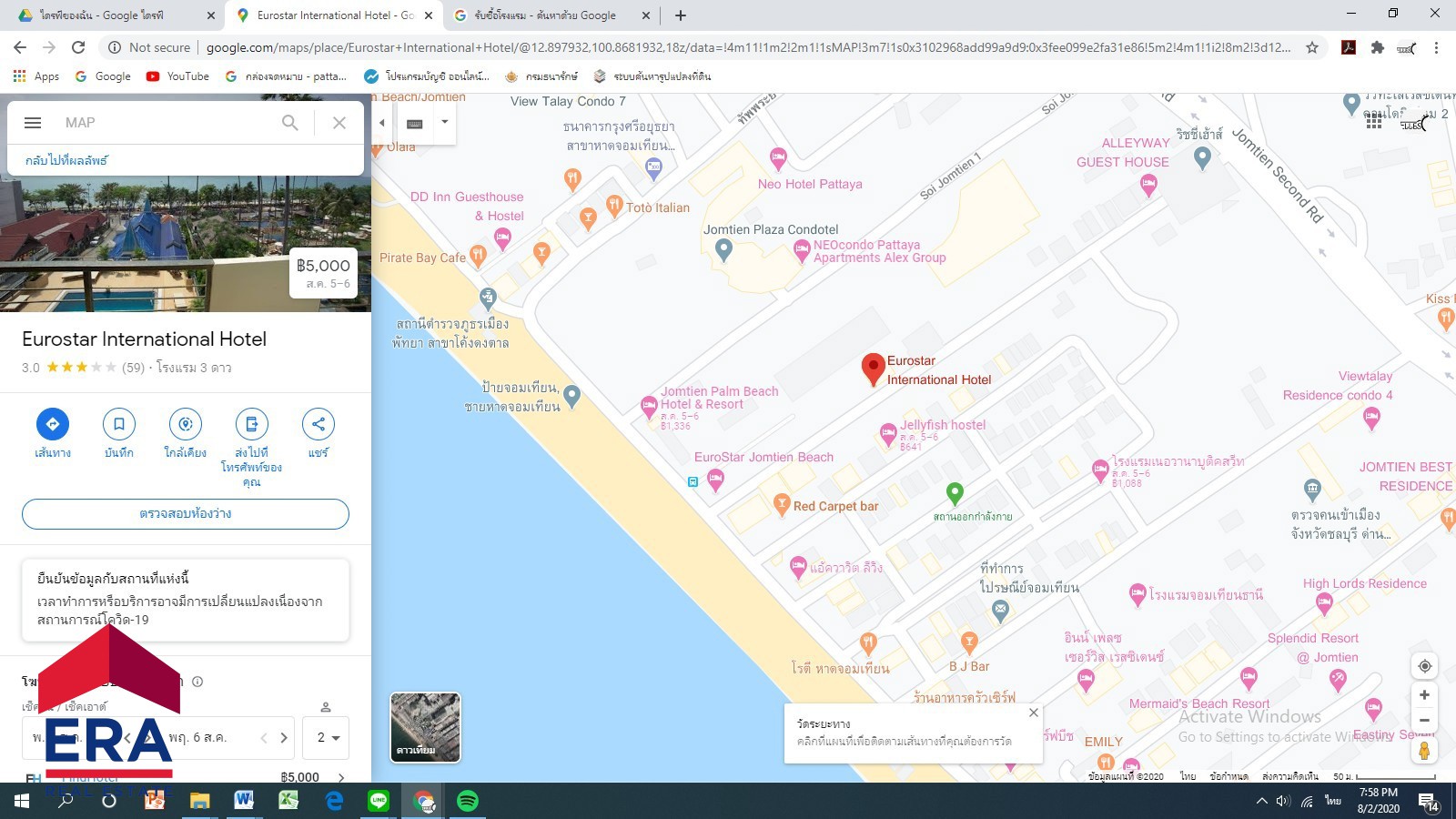Click the taskbar volume icon
The width and height of the screenshot is (1456, 819).
tap(1283, 801)
